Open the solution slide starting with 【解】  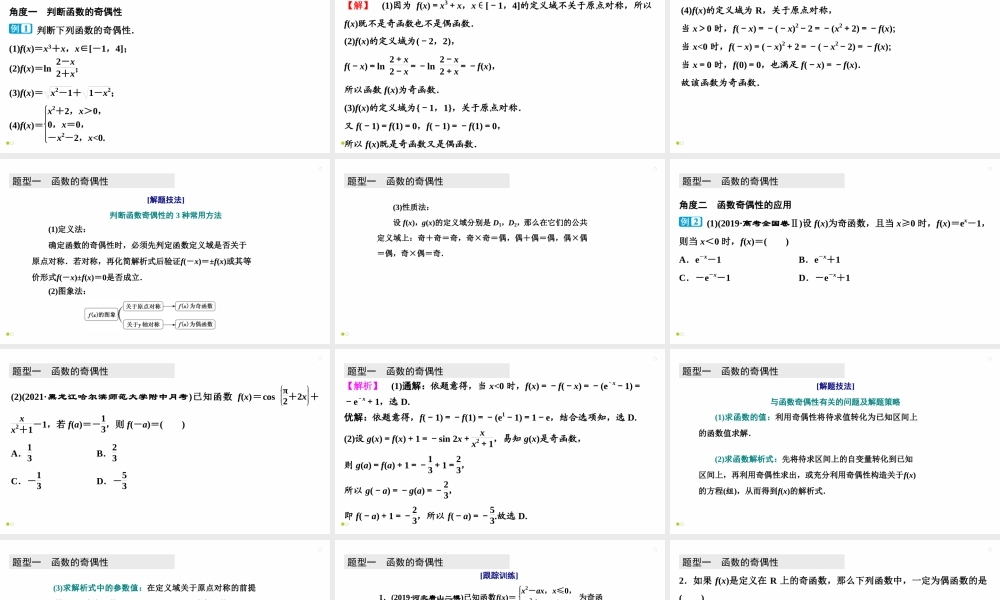click(x=500, y=75)
